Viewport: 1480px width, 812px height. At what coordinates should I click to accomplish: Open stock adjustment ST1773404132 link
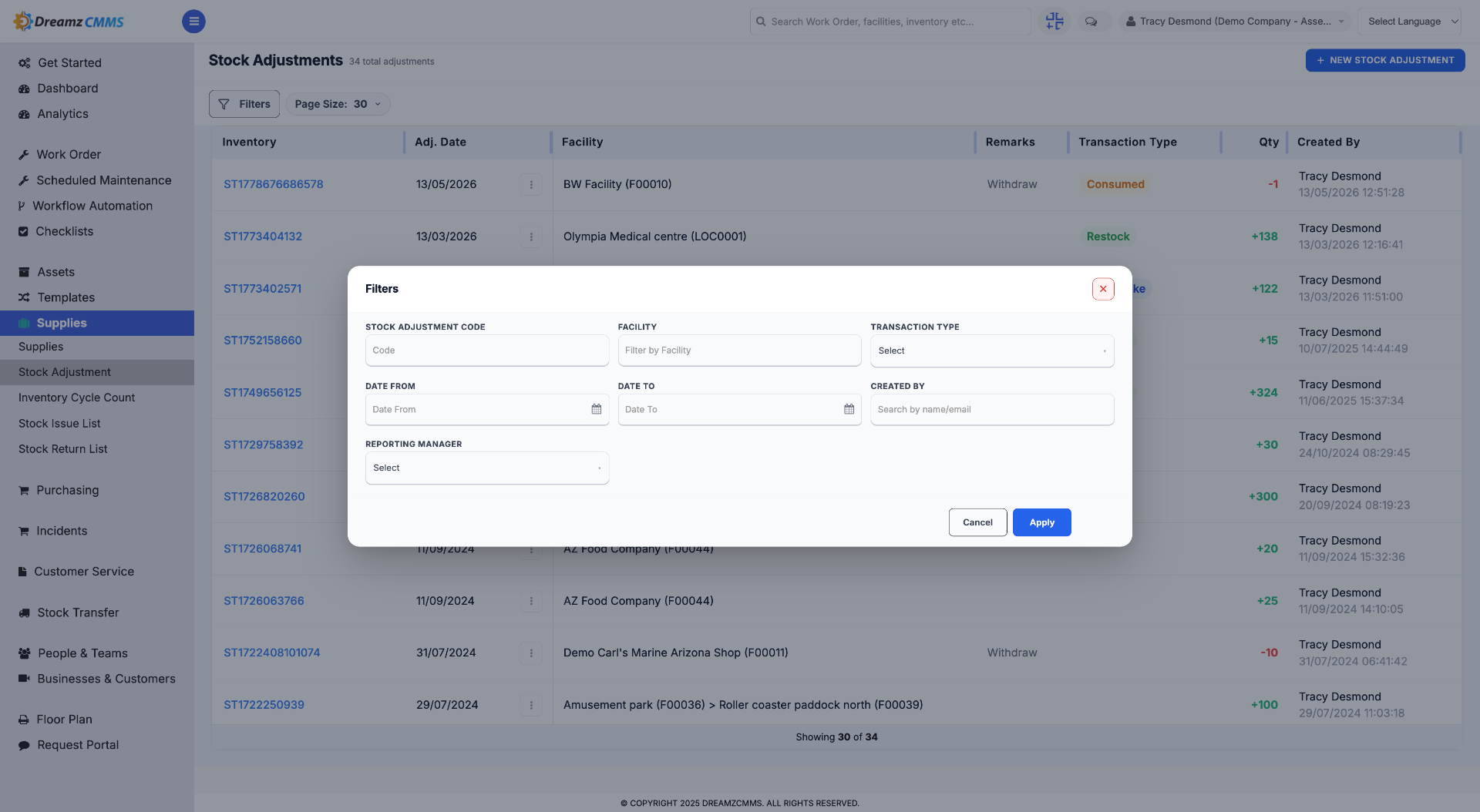[263, 237]
